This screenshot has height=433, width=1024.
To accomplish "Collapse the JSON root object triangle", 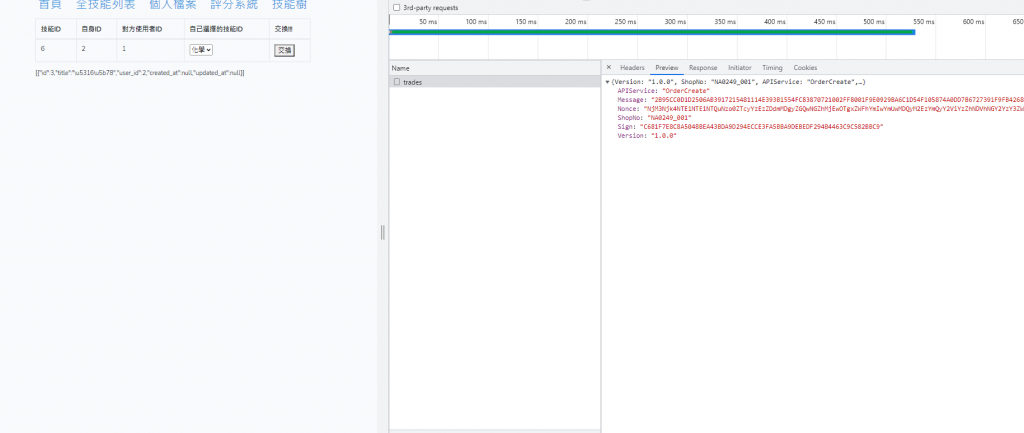I will click(607, 82).
